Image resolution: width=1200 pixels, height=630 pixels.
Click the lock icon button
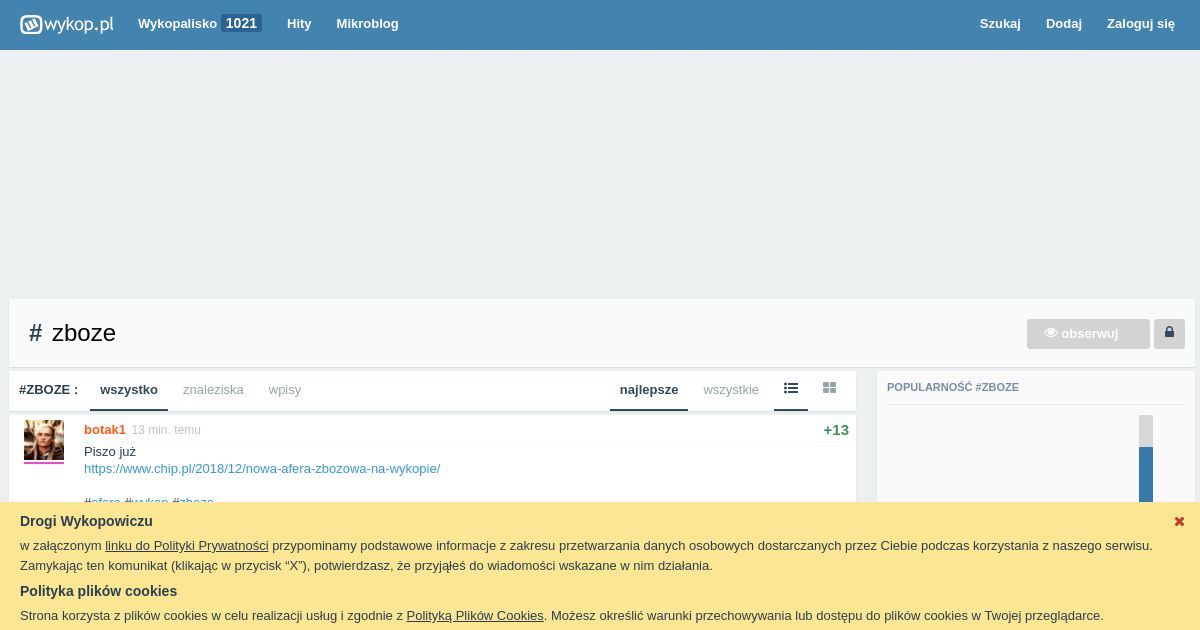[x=1169, y=334]
